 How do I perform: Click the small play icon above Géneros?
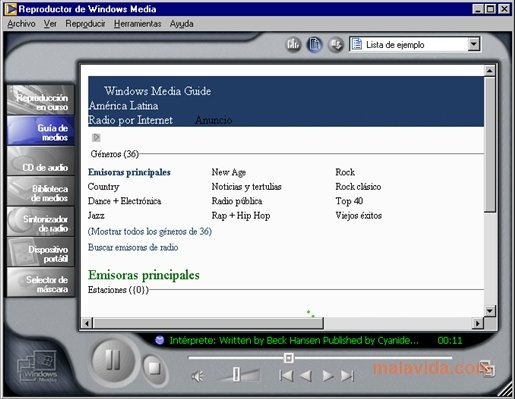click(96, 137)
